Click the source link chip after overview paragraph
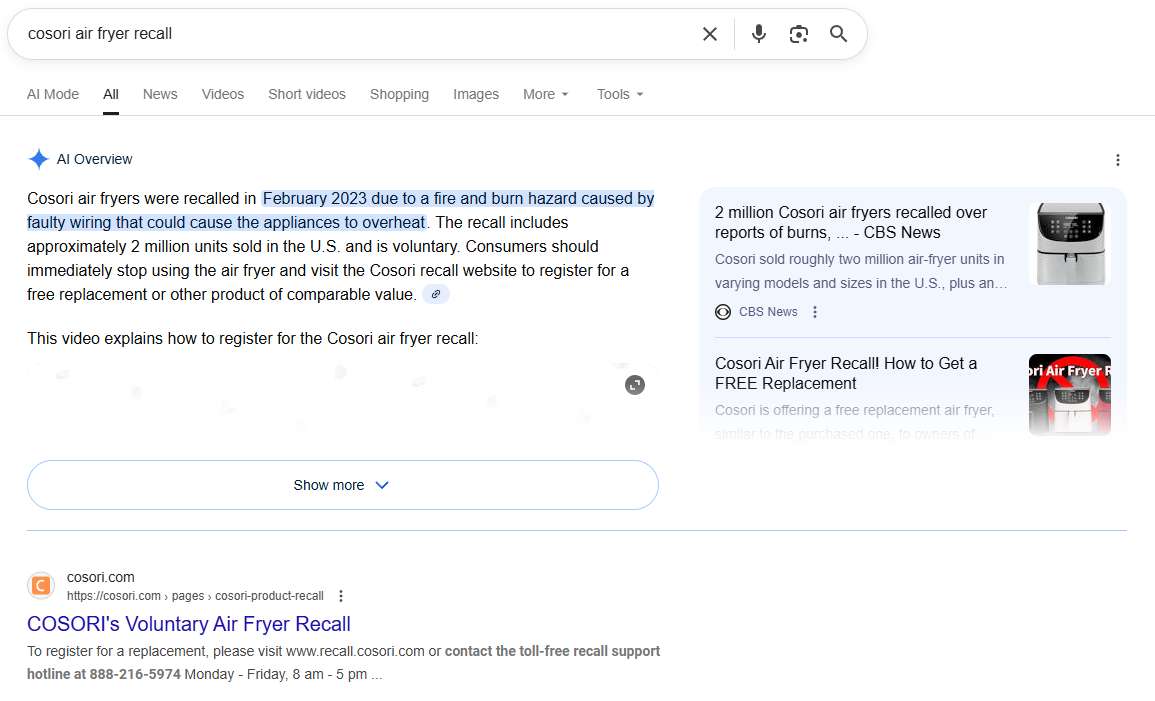The image size is (1155, 701). click(436, 295)
